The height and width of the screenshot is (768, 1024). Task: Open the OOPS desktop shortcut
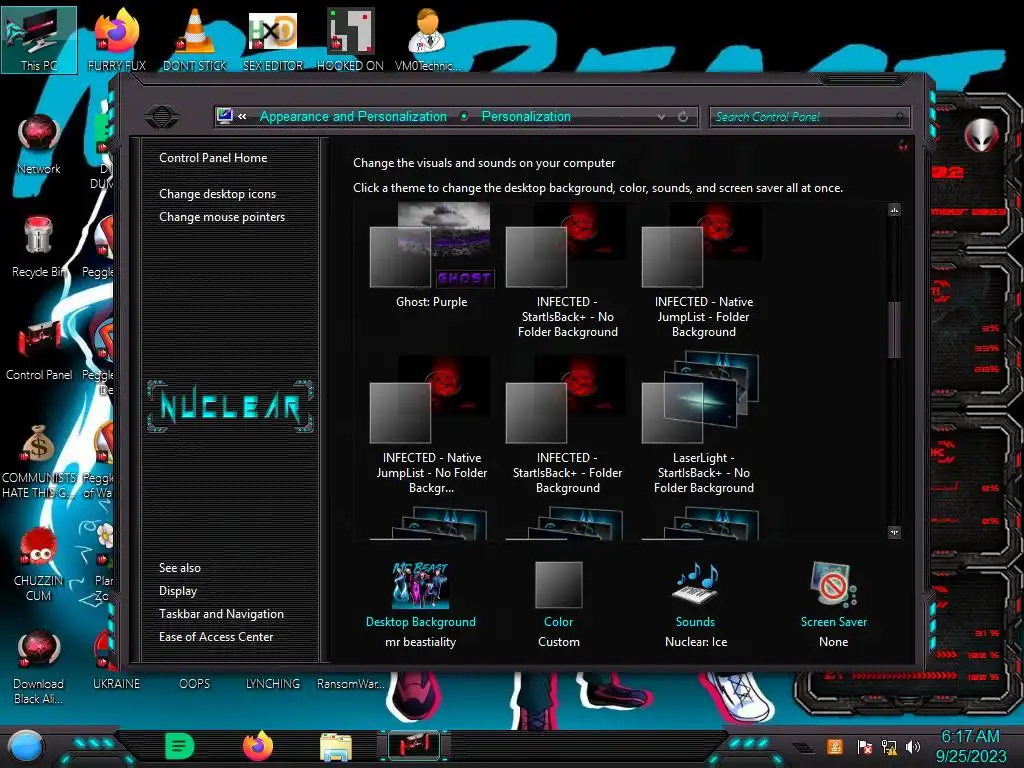click(195, 683)
